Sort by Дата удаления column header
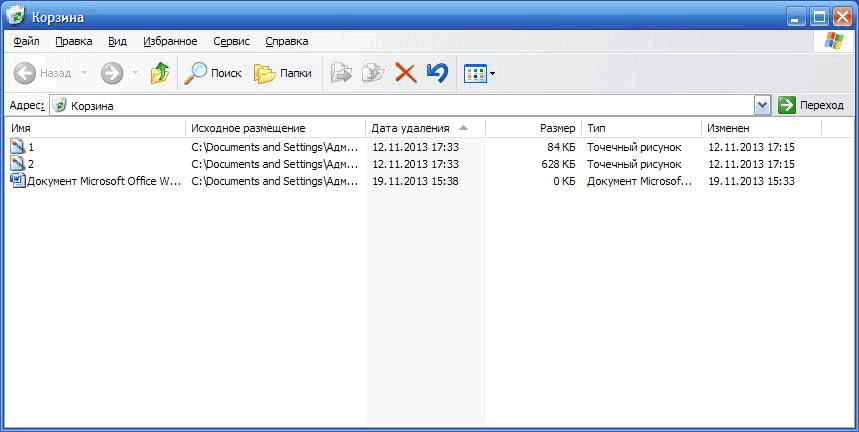 [410, 128]
